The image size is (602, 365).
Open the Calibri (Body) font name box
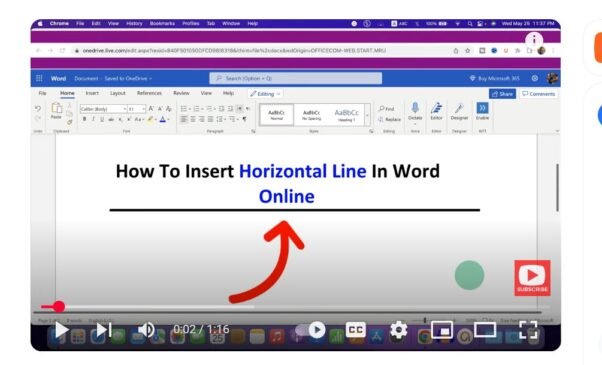click(103, 109)
